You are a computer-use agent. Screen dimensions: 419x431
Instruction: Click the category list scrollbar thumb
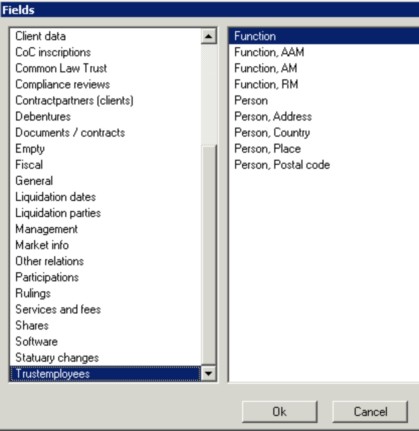coord(209,255)
